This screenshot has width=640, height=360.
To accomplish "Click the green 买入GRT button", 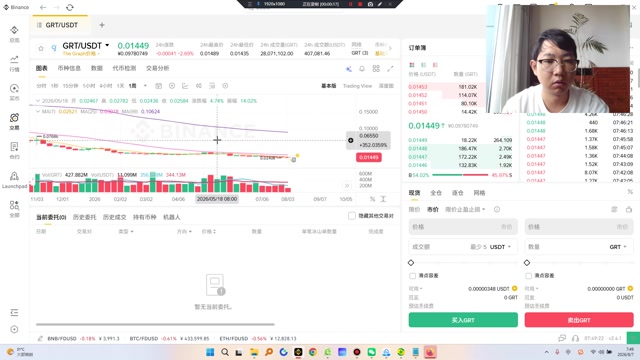I will click(463, 320).
